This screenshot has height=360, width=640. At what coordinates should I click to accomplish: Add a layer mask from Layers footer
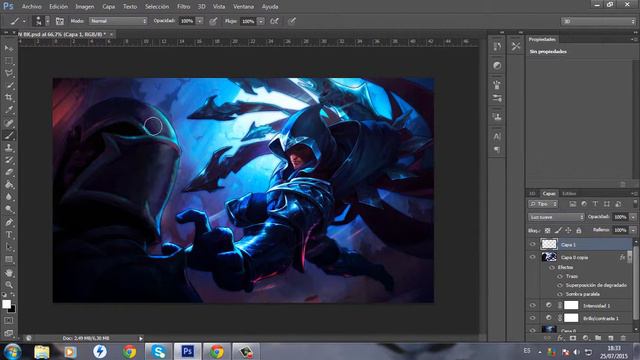click(573, 338)
